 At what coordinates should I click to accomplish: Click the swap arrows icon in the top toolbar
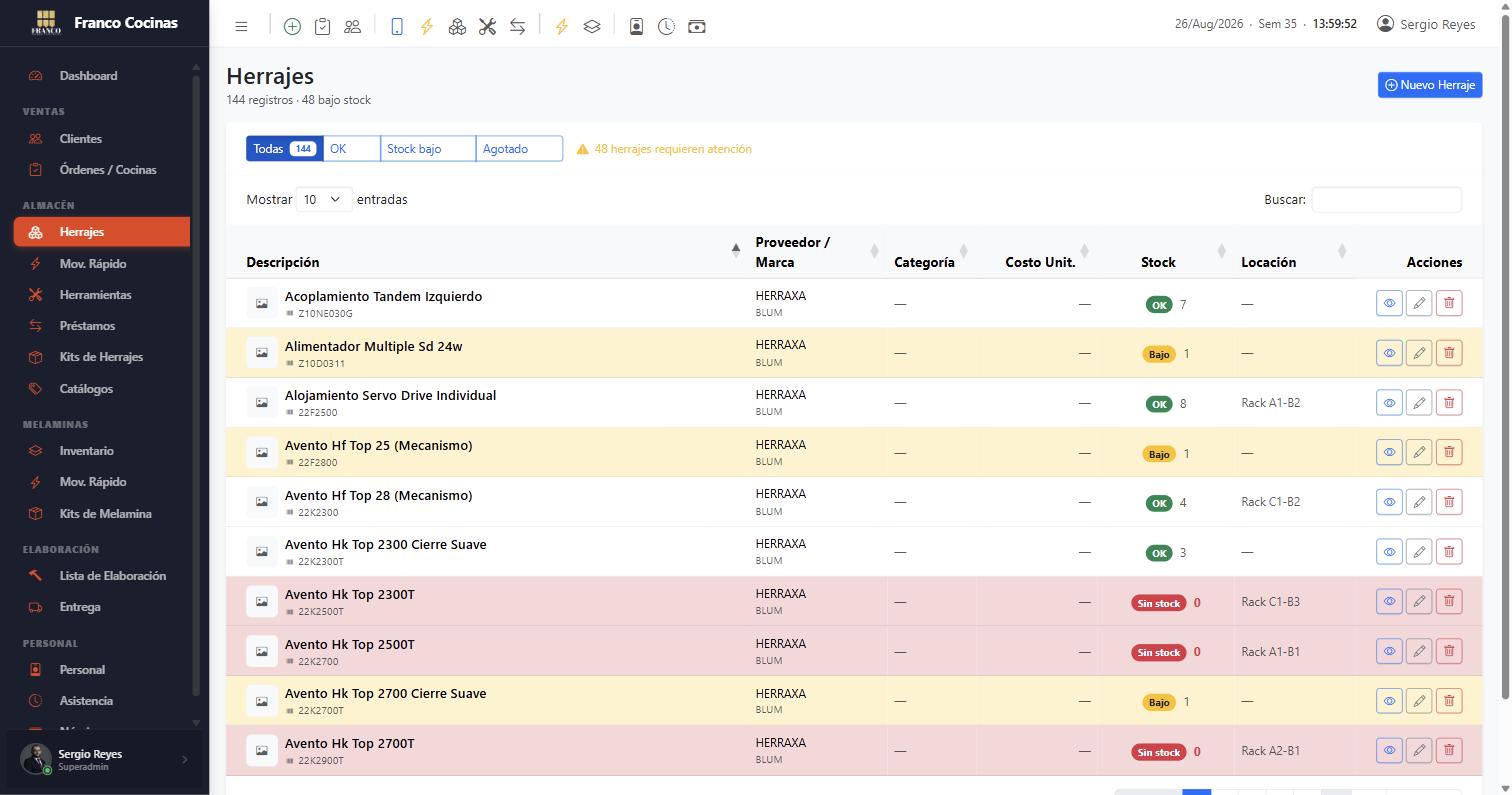517,27
